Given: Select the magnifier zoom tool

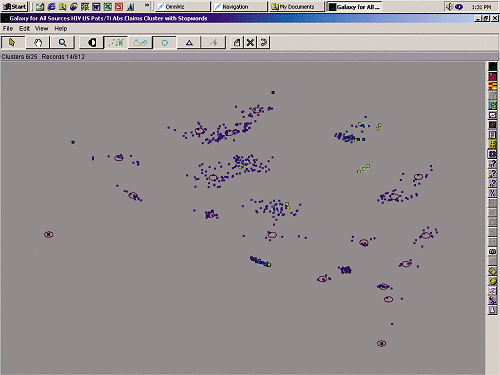Looking at the screenshot, I should coord(62,43).
